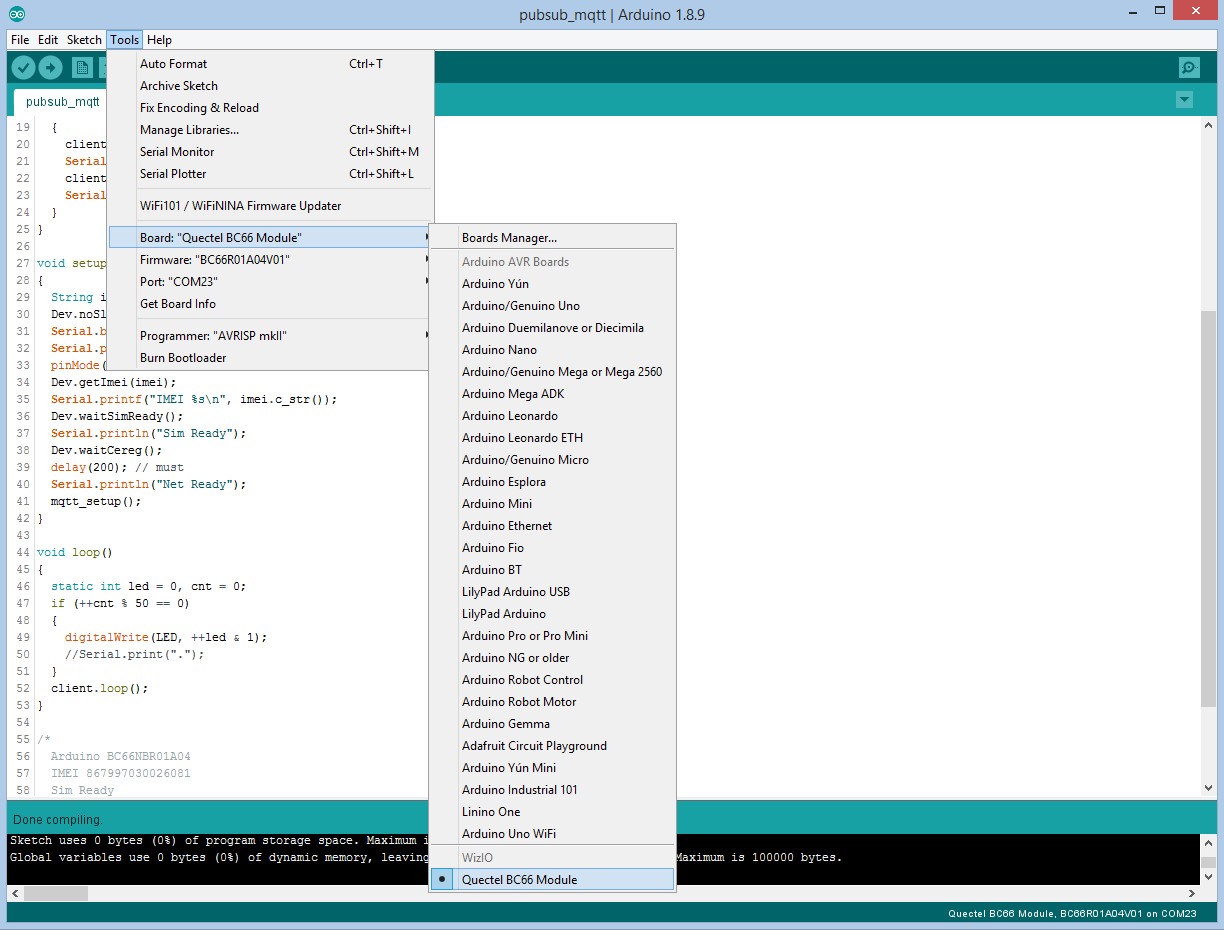
Task: Click the 'Done compiling.' status text
Action: pyautogui.click(x=58, y=819)
